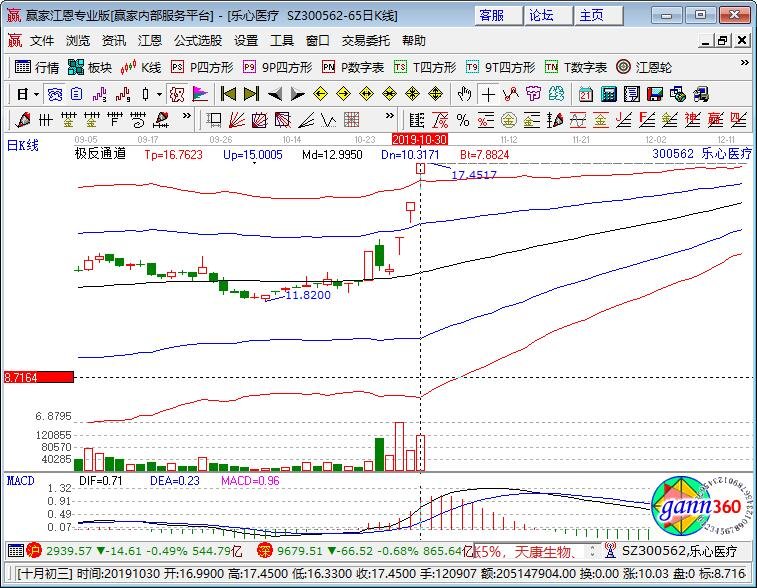Toggle the crosshair cursor tool
This screenshot has width=757, height=588.
[x=488, y=94]
